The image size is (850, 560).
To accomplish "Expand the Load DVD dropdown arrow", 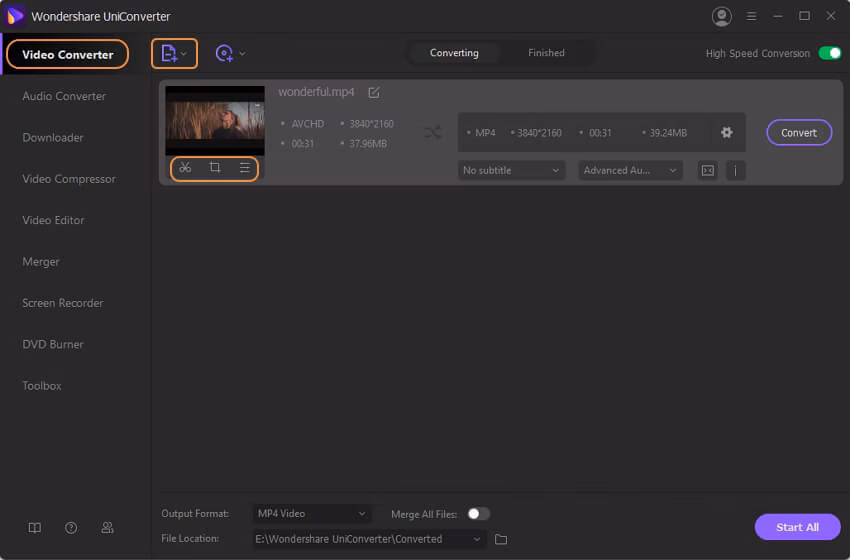I will pos(242,54).
